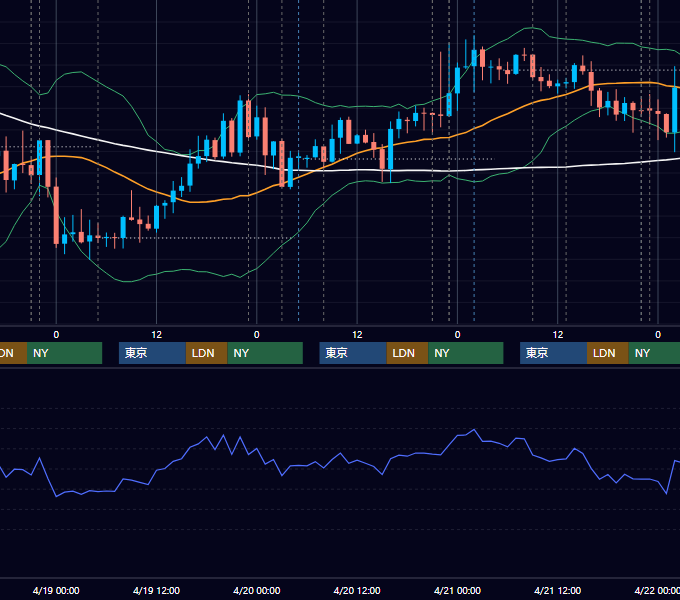Viewport: 680px width, 600px height.
Task: Select the NY session block starting late 4/20
Action: point(466,353)
